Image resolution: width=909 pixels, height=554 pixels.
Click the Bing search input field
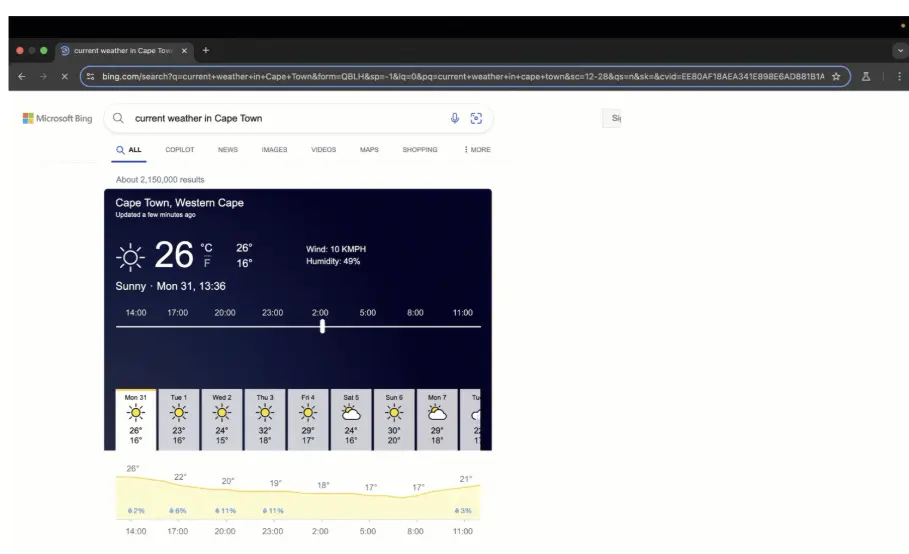tap(285, 119)
